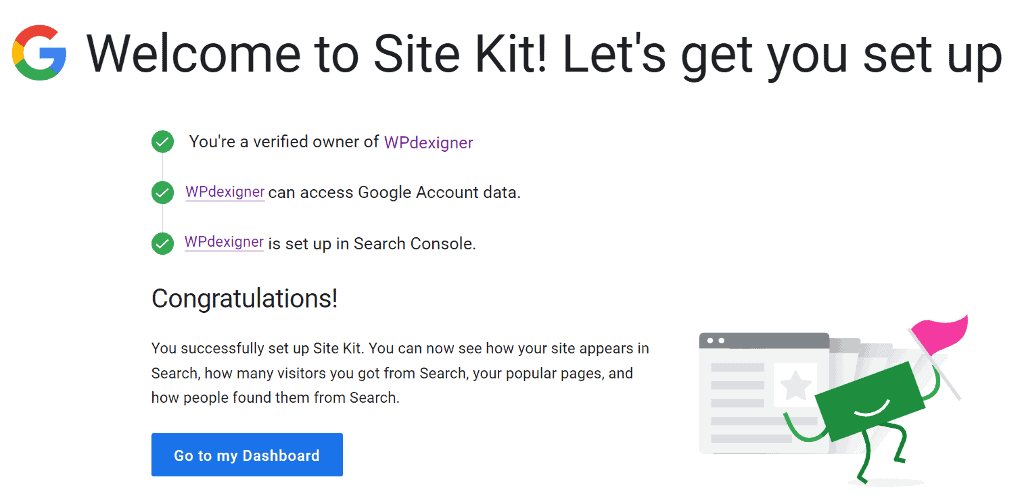Click the two dots on illustrated browser bar
Viewport: 1024px width, 503px height.
[x=714, y=341]
